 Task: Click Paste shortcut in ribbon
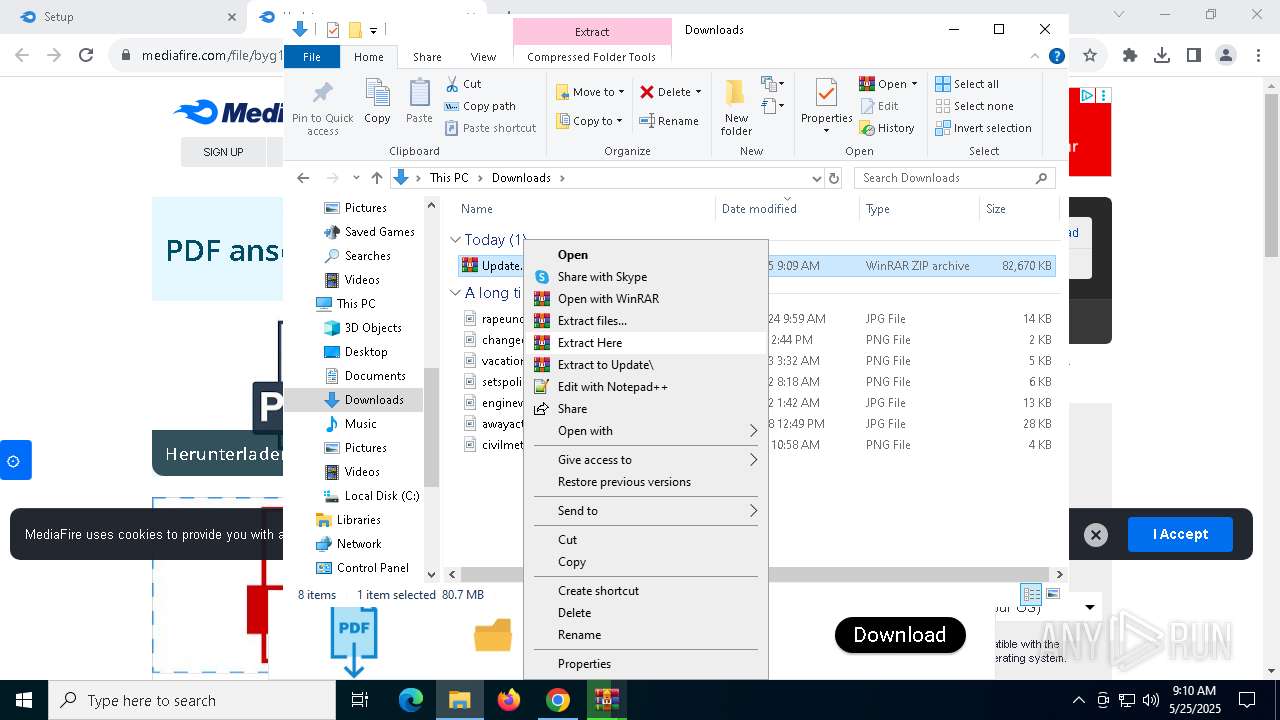click(490, 128)
